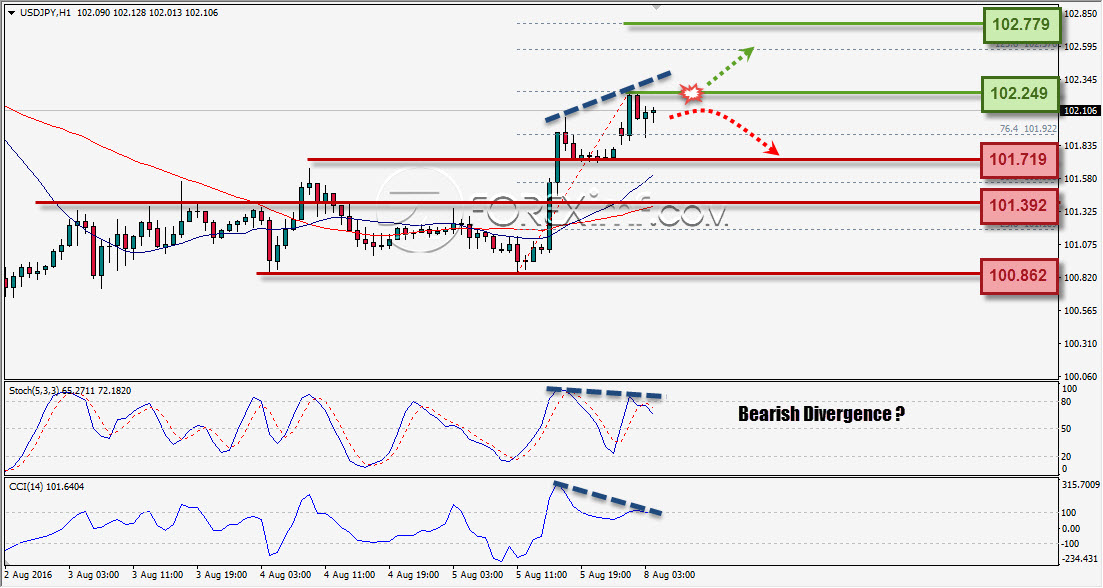Image resolution: width=1103 pixels, height=588 pixels.
Task: Click the 4 Aug 11:00 time axis label
Action: [x=350, y=575]
